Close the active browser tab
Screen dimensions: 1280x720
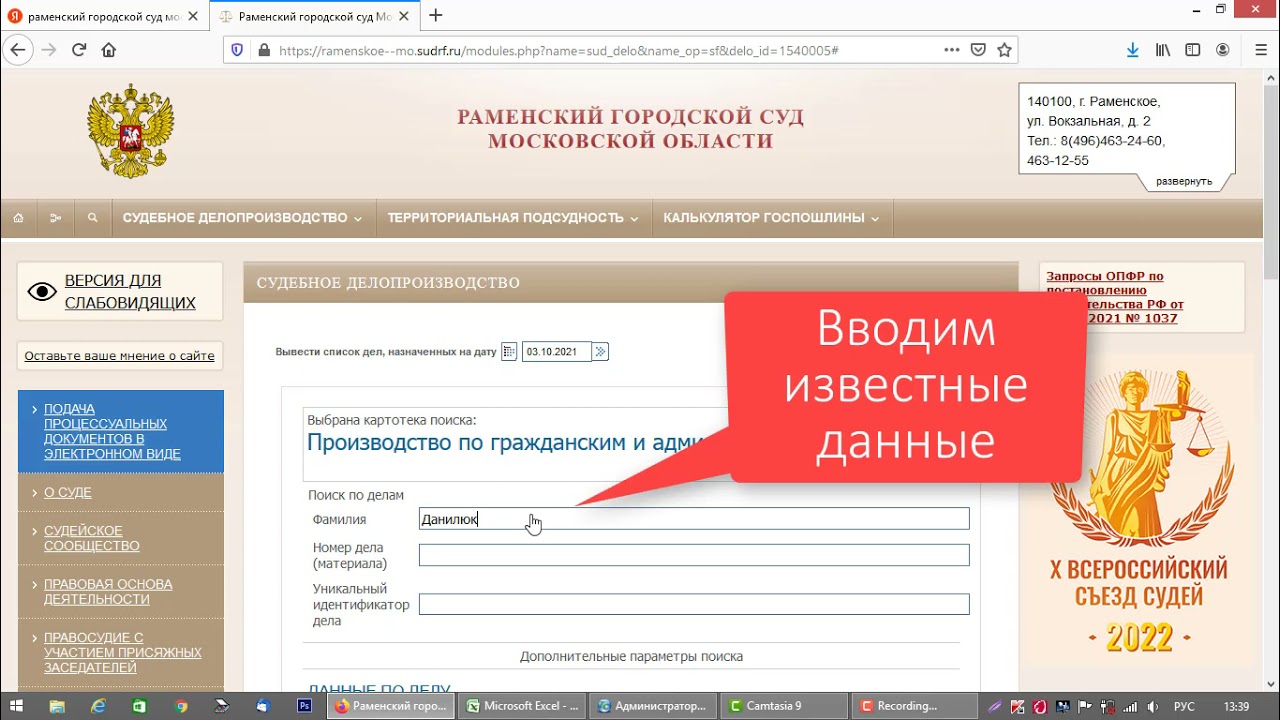tap(405, 16)
